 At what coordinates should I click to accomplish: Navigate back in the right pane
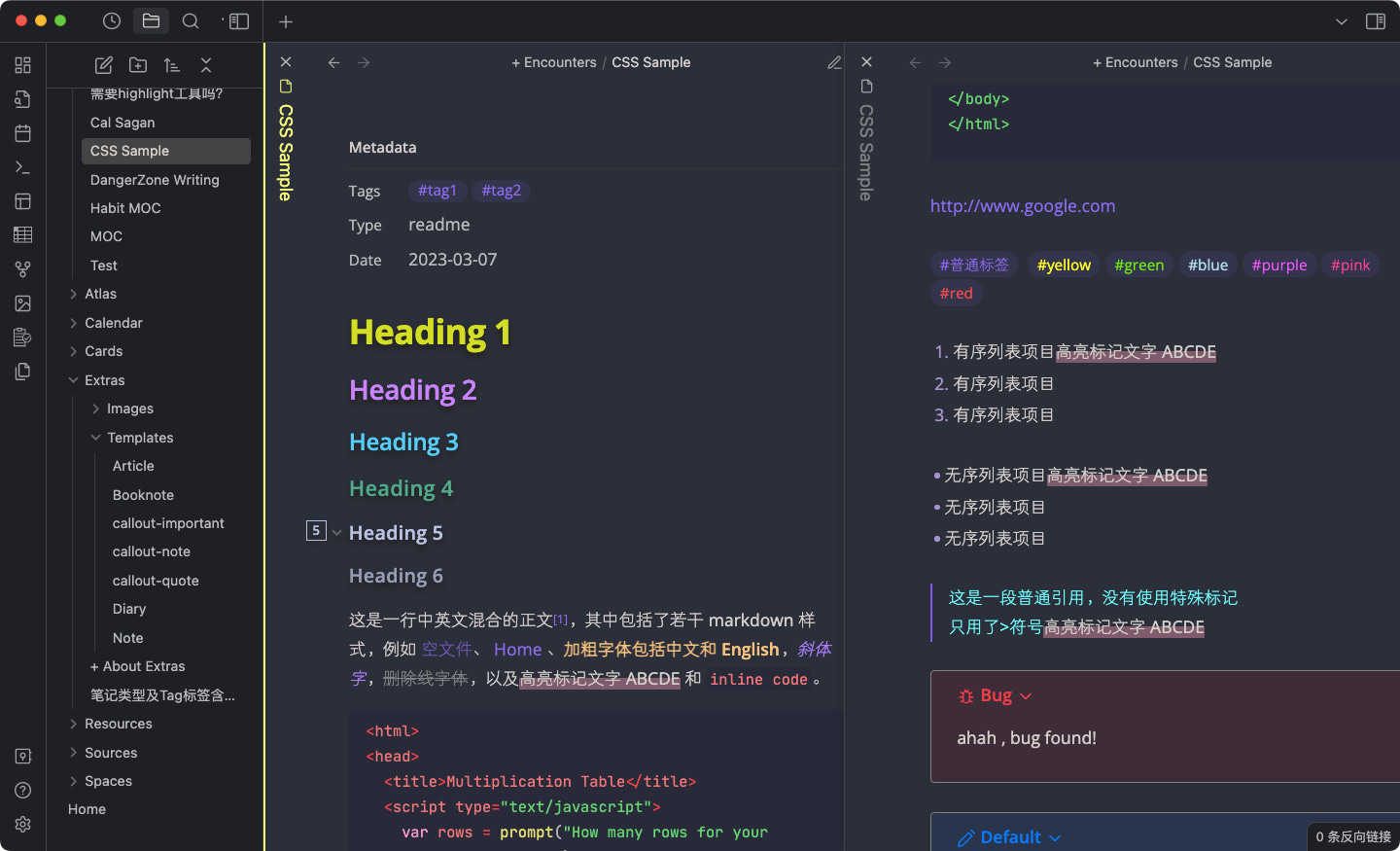[915, 62]
